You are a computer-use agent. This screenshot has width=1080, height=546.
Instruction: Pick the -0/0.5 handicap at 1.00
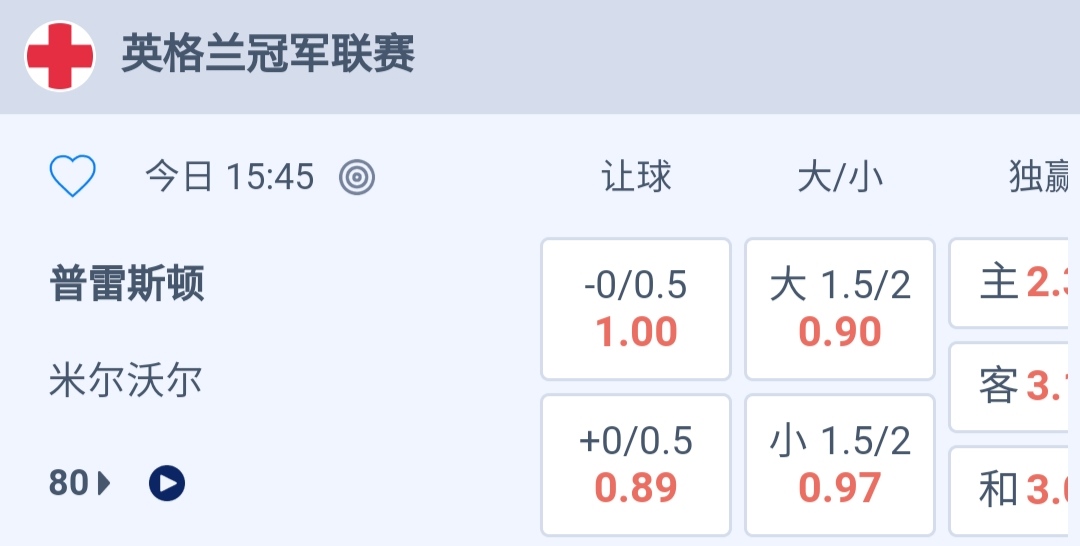point(636,309)
